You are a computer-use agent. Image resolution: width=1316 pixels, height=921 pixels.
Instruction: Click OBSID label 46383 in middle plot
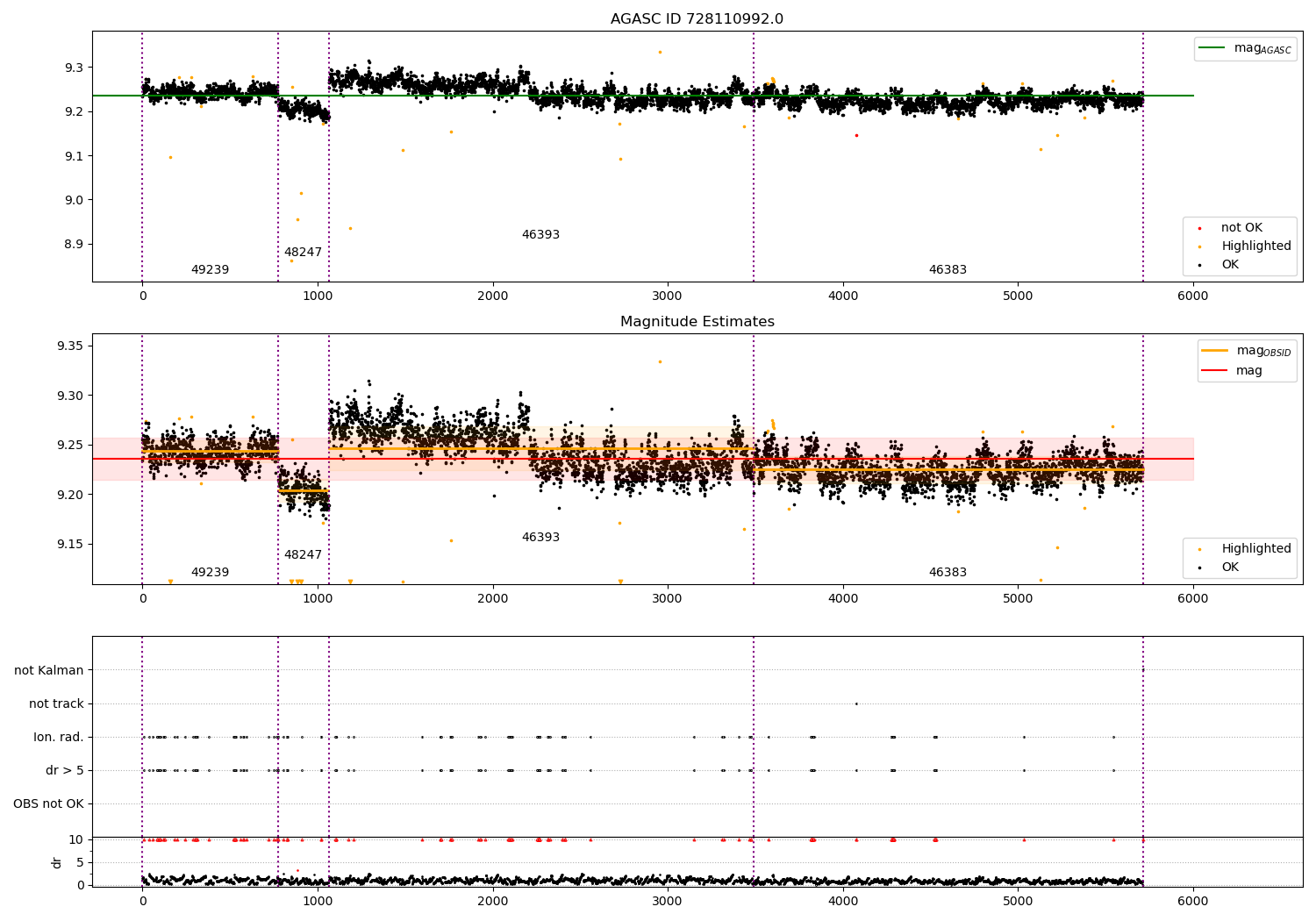(x=948, y=573)
